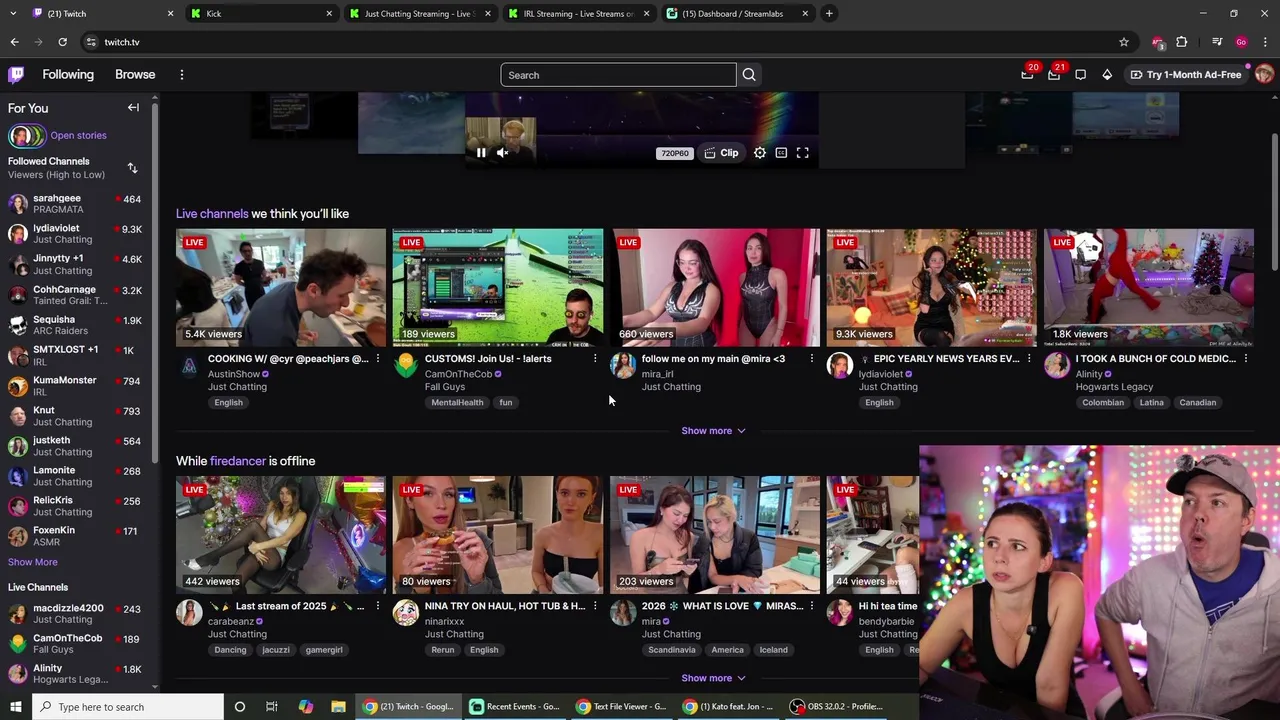Image resolution: width=1280 pixels, height=720 pixels.
Task: Click the Live channels heading link
Action: (x=212, y=214)
